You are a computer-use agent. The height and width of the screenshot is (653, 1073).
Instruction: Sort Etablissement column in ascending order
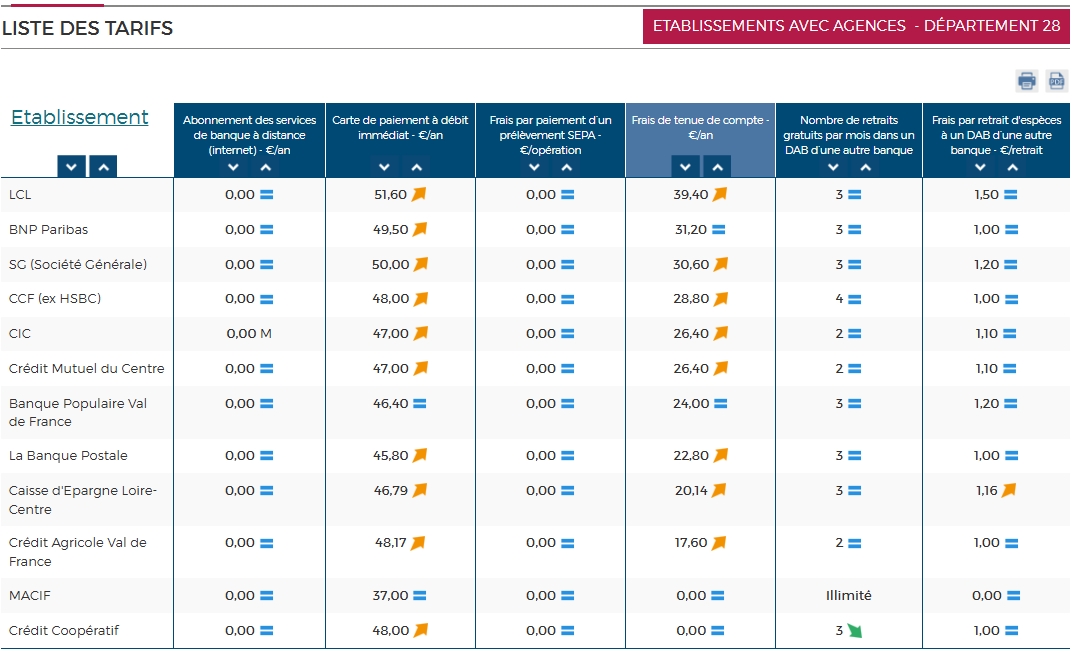pos(103,167)
